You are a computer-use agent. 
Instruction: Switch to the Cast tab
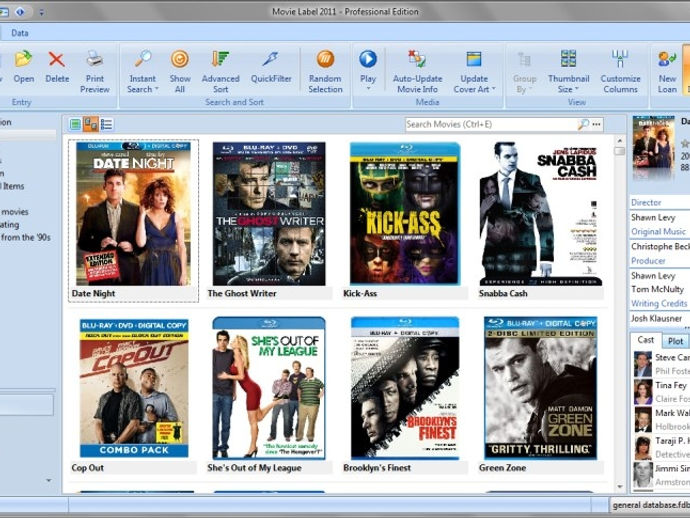[x=646, y=340]
